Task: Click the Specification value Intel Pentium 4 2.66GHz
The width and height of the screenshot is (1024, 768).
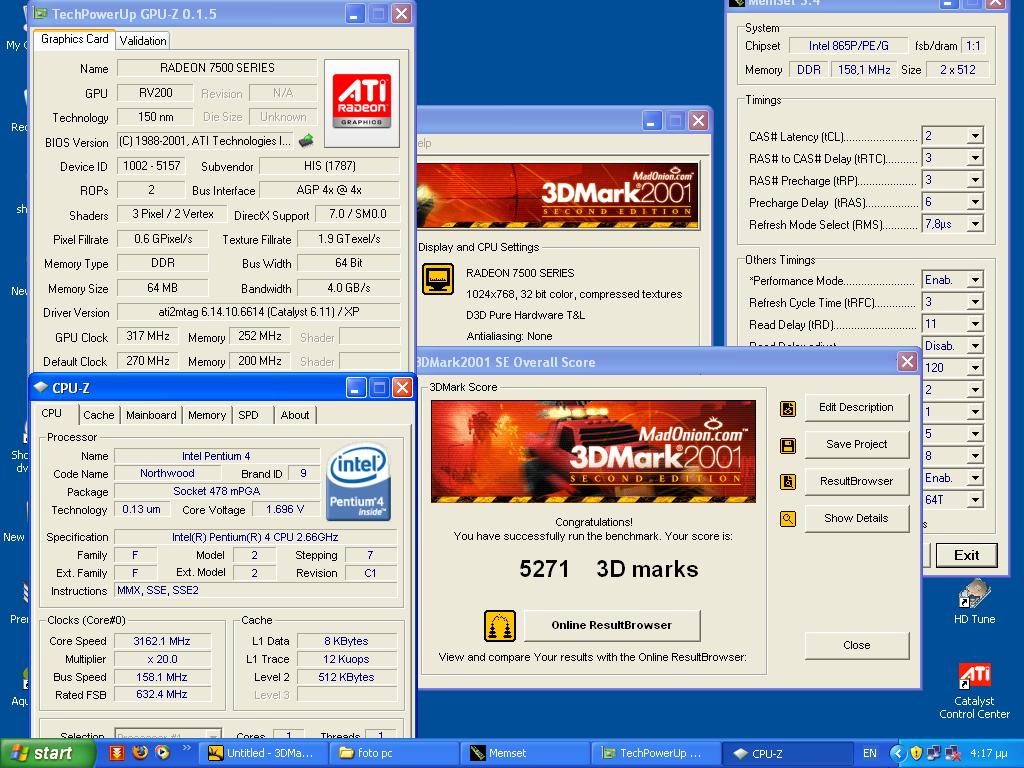Action: pyautogui.click(x=255, y=537)
